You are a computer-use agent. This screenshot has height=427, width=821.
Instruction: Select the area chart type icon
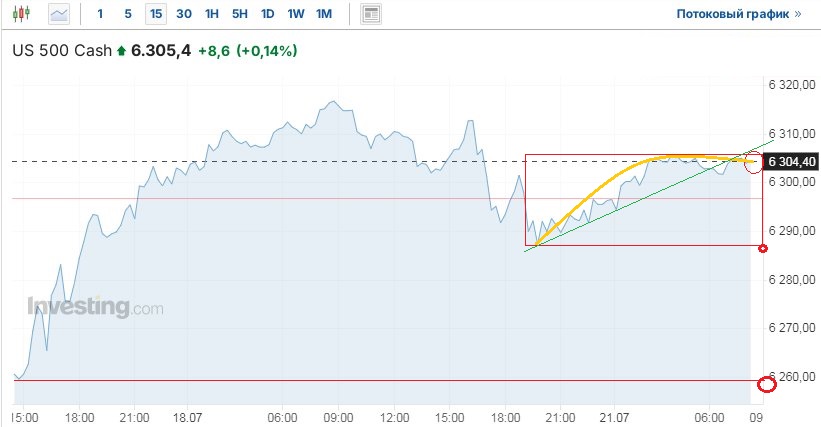pyautogui.click(x=60, y=14)
